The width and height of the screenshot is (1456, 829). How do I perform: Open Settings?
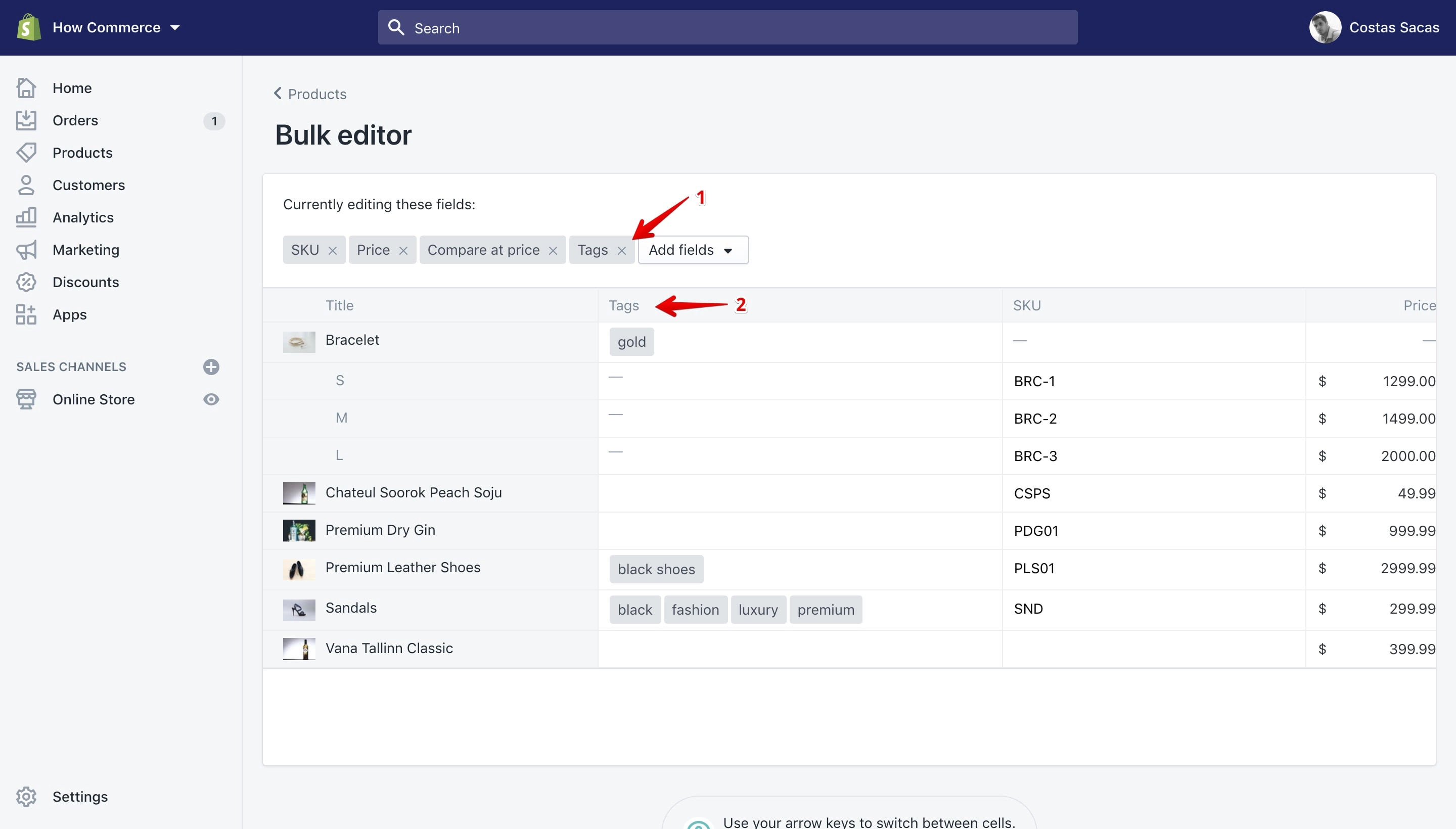click(x=80, y=797)
